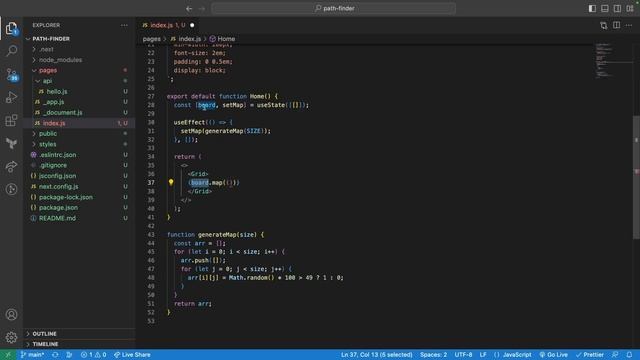
Task: Click the UTF-8 encoding selector
Action: [463, 355]
